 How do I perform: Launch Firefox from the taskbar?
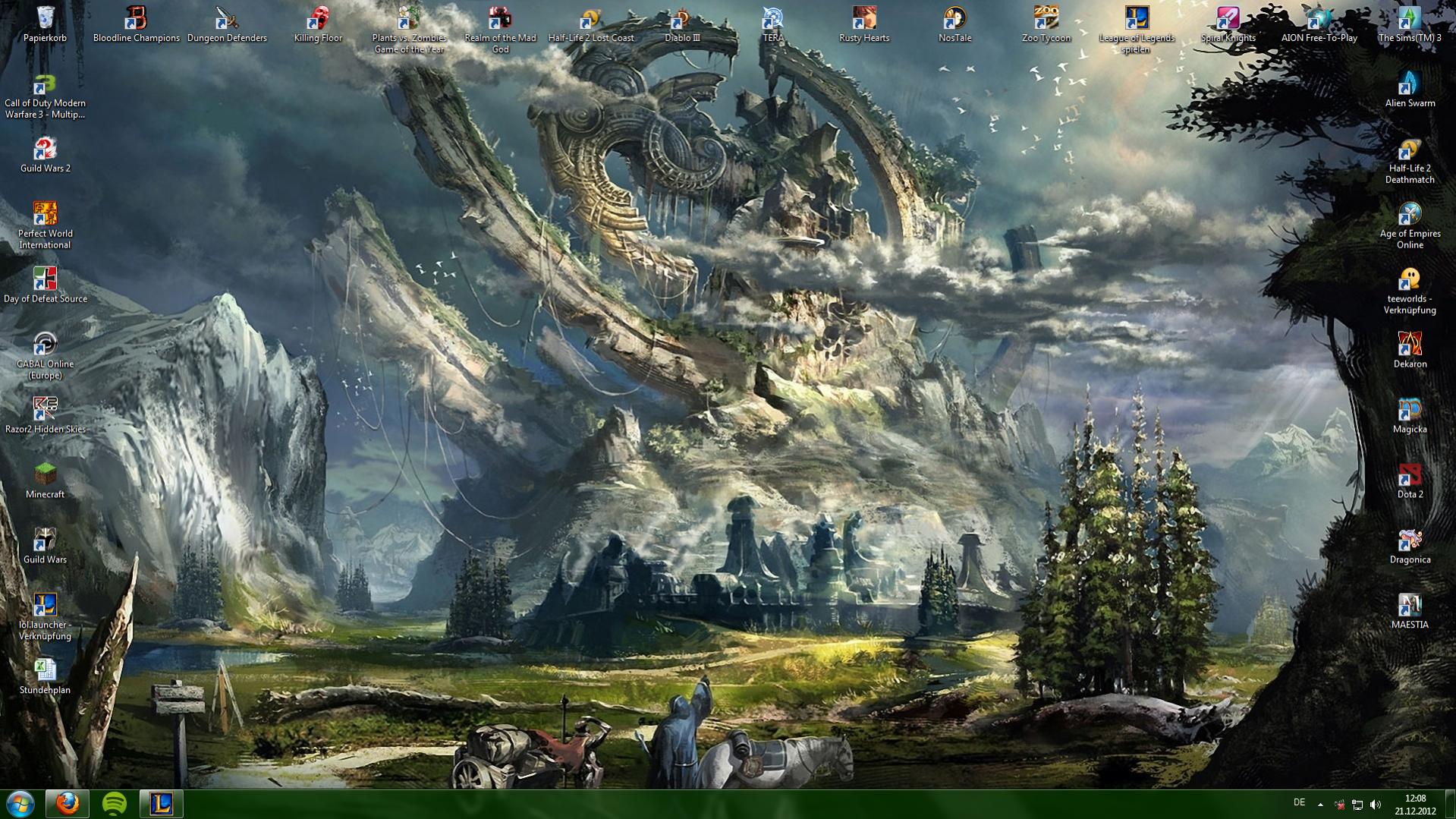pyautogui.click(x=68, y=804)
